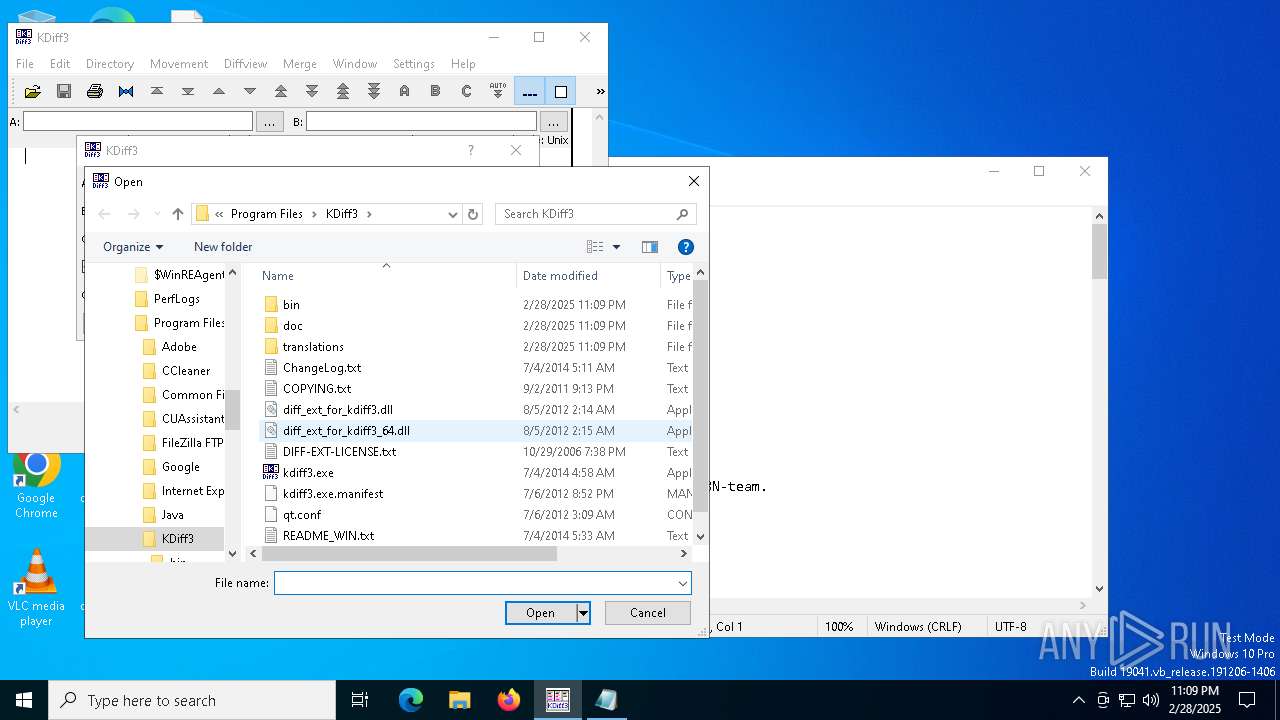Select README_WIN.txt in file list
1280x720 pixels.
[x=328, y=536]
